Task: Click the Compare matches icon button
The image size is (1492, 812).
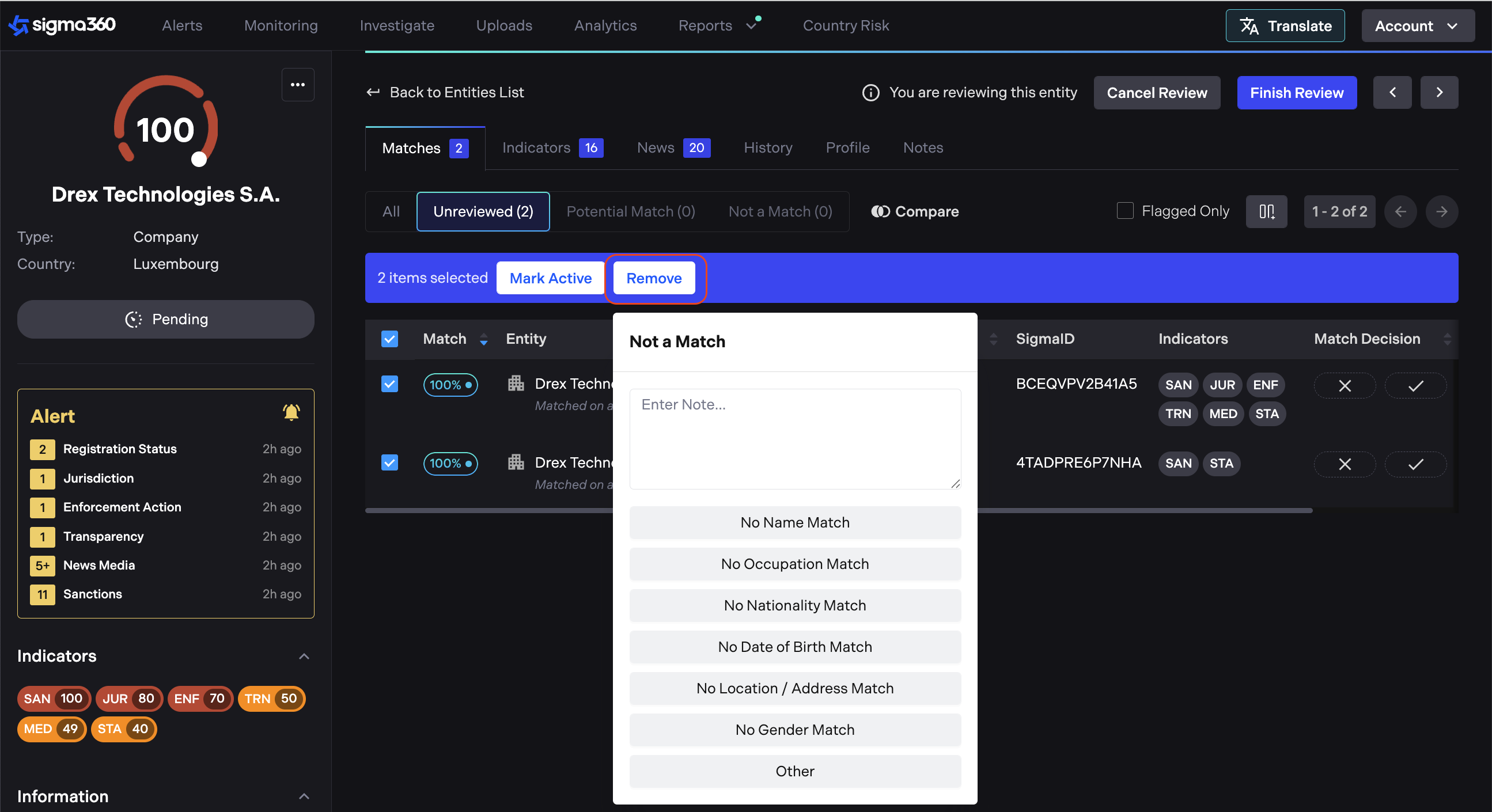Action: coord(915,211)
